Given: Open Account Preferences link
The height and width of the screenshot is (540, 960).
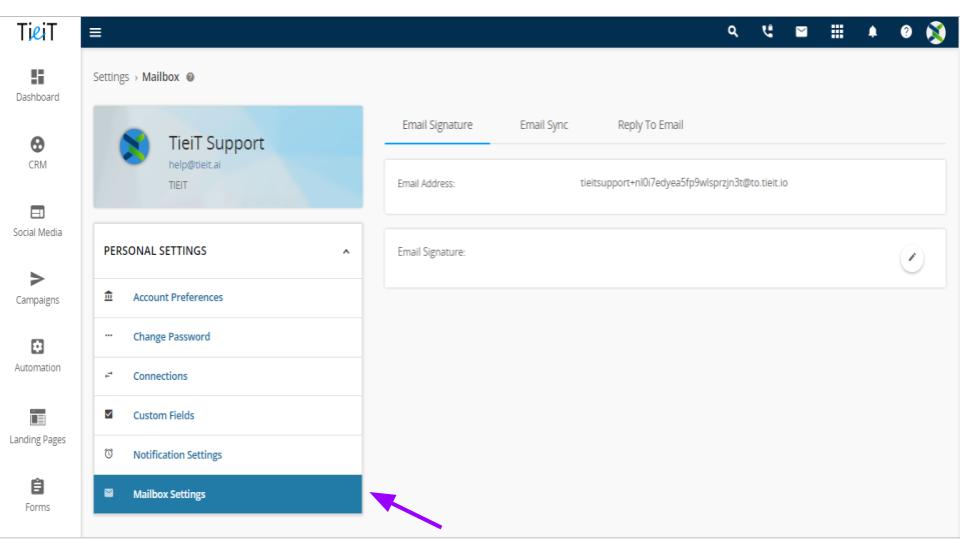Looking at the screenshot, I should tap(178, 297).
